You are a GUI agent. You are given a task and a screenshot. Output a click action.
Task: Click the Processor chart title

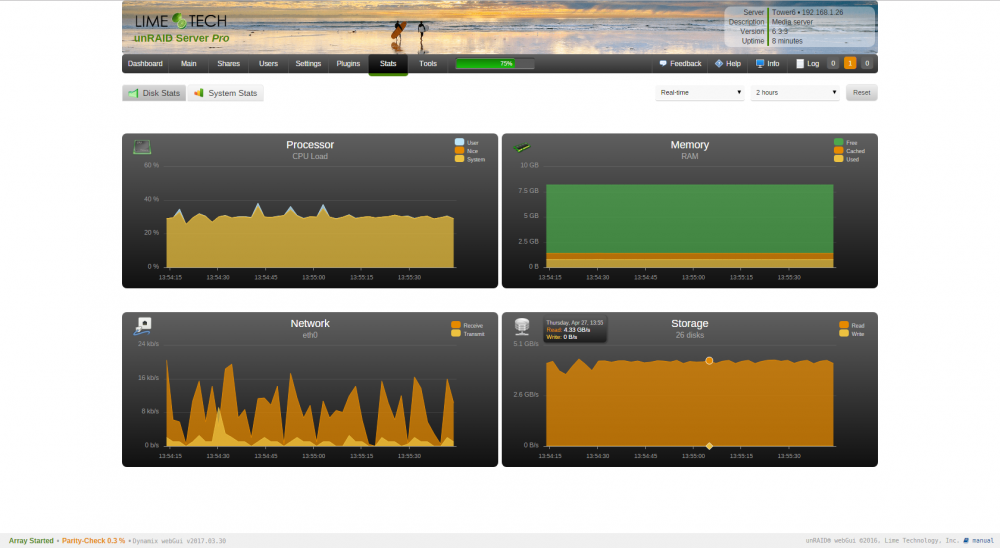tap(310, 145)
